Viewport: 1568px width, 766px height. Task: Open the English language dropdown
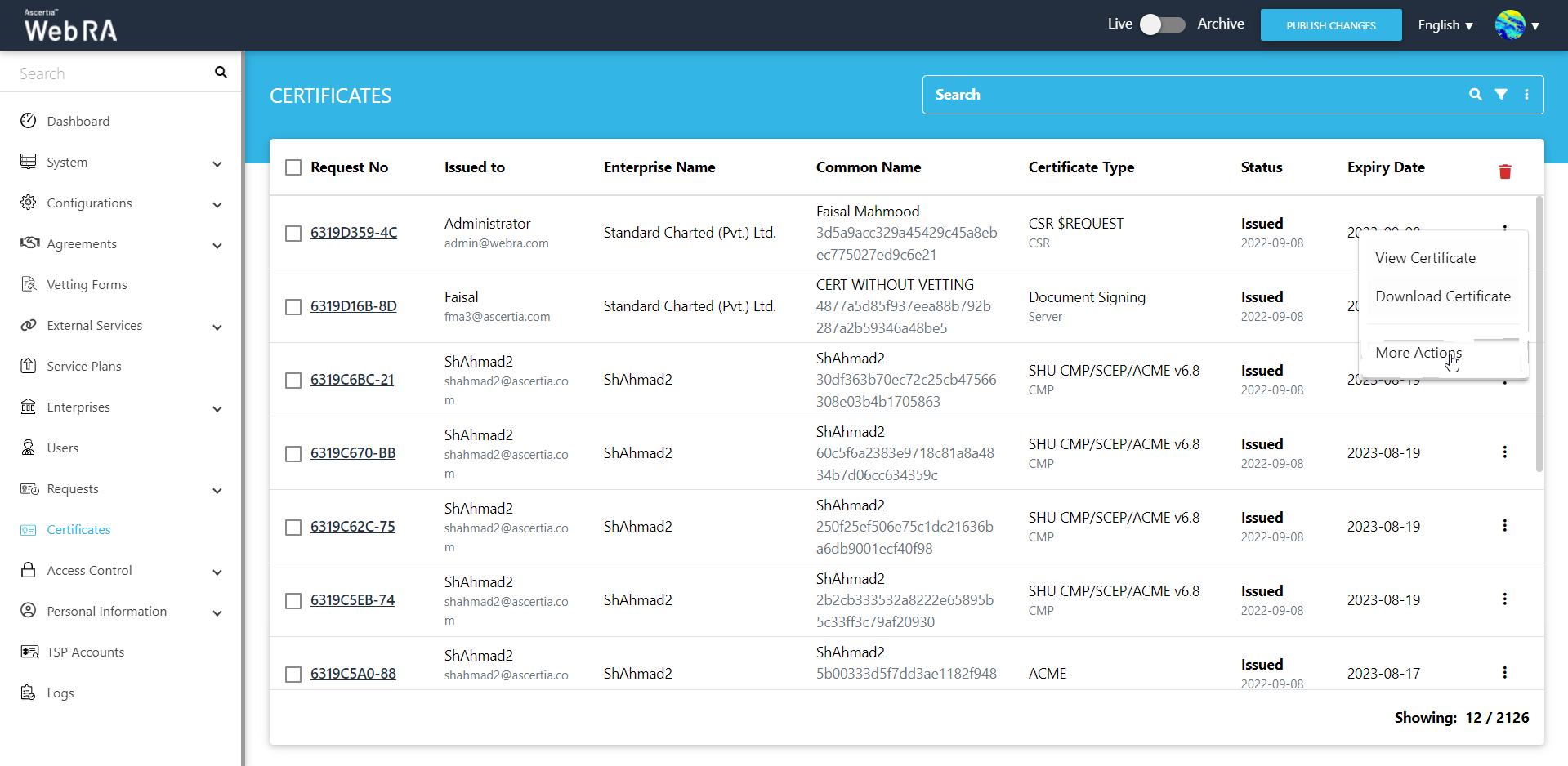tap(1445, 25)
